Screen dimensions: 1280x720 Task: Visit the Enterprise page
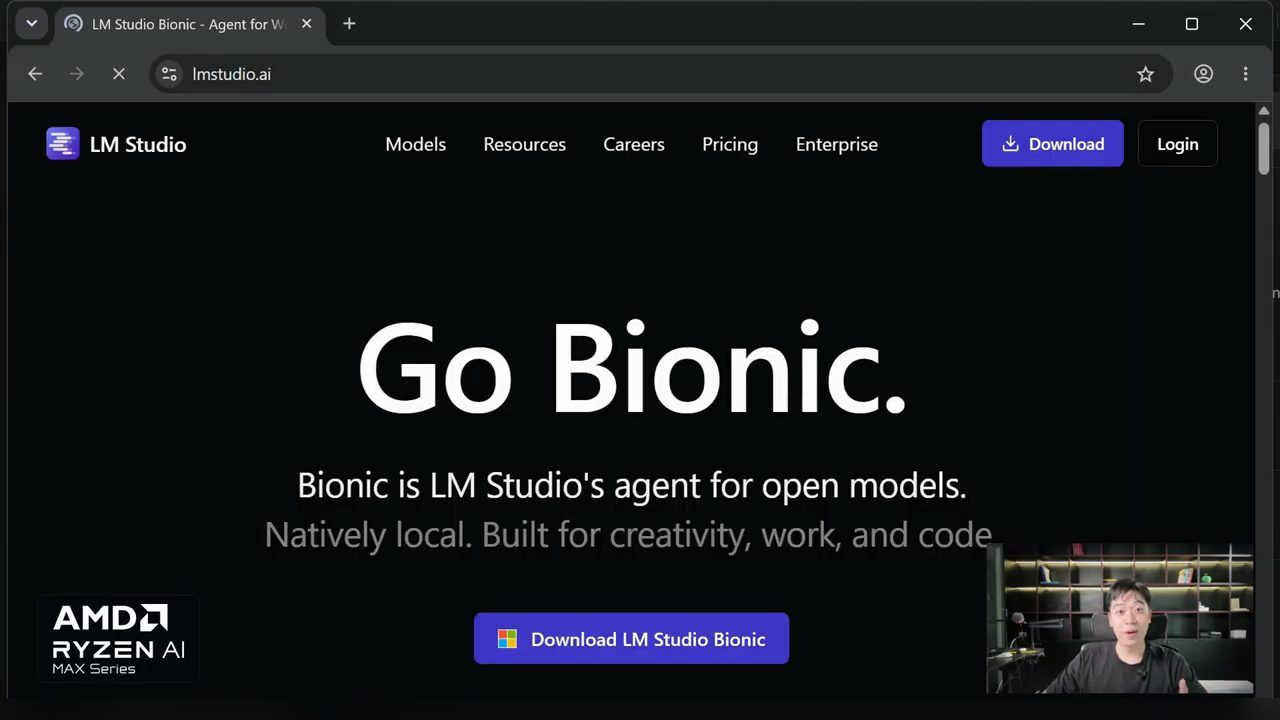coord(837,144)
